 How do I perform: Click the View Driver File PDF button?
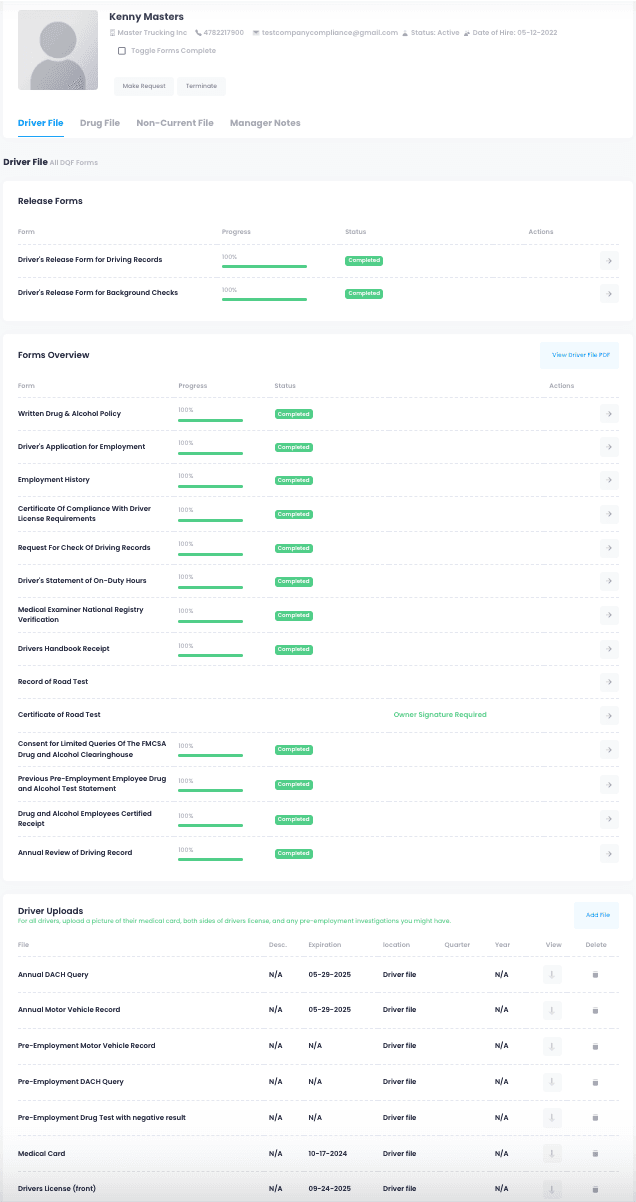click(x=579, y=354)
